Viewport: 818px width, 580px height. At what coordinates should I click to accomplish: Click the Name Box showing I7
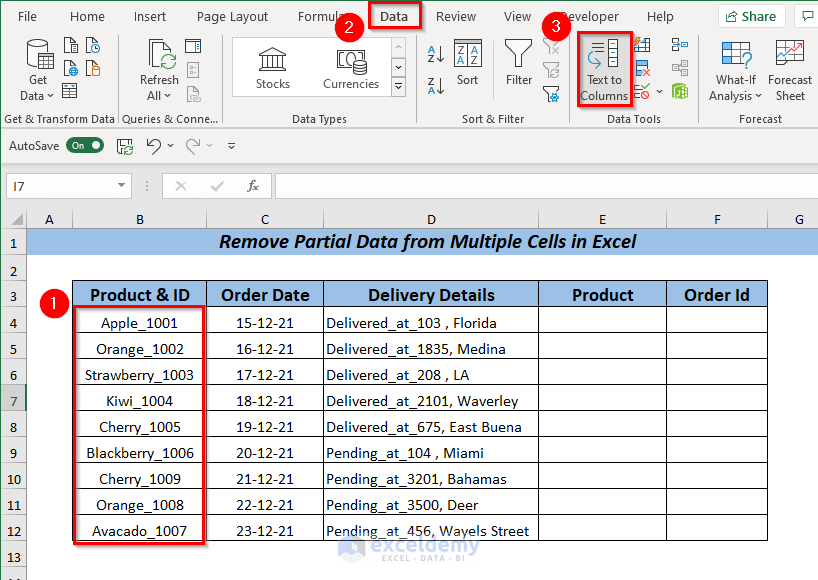click(x=58, y=186)
